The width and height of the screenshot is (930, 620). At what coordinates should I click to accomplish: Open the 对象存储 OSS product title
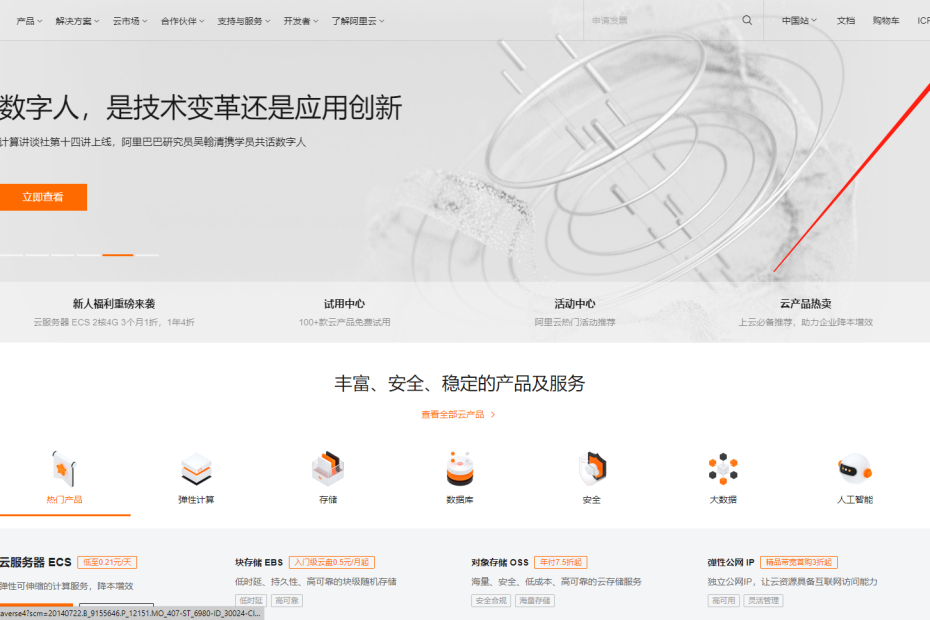point(499,562)
